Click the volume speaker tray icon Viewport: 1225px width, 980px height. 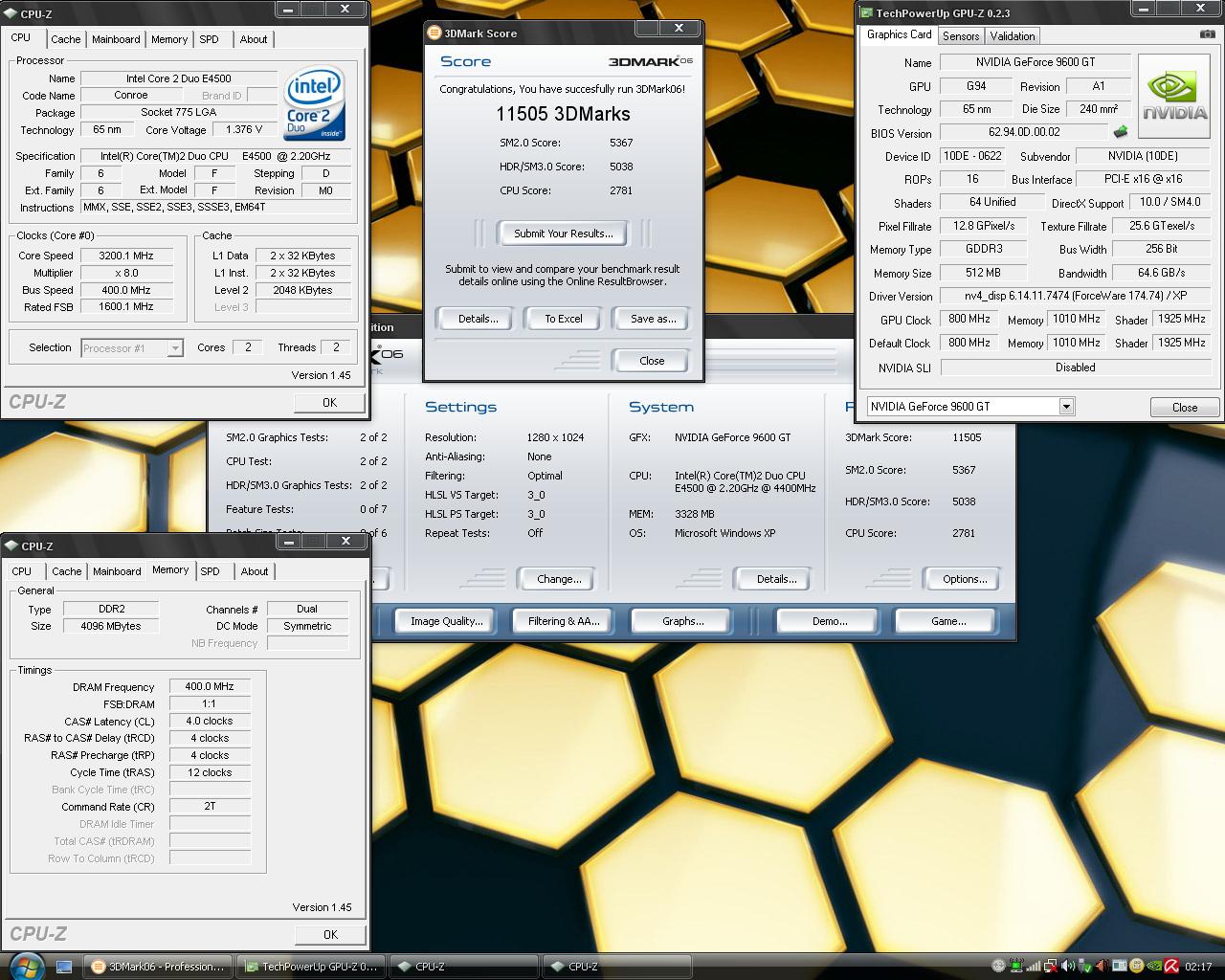click(x=1068, y=967)
